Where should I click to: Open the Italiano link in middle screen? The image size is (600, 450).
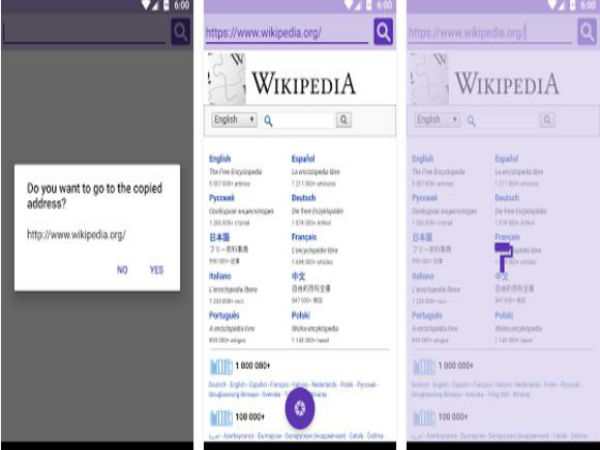(x=221, y=276)
